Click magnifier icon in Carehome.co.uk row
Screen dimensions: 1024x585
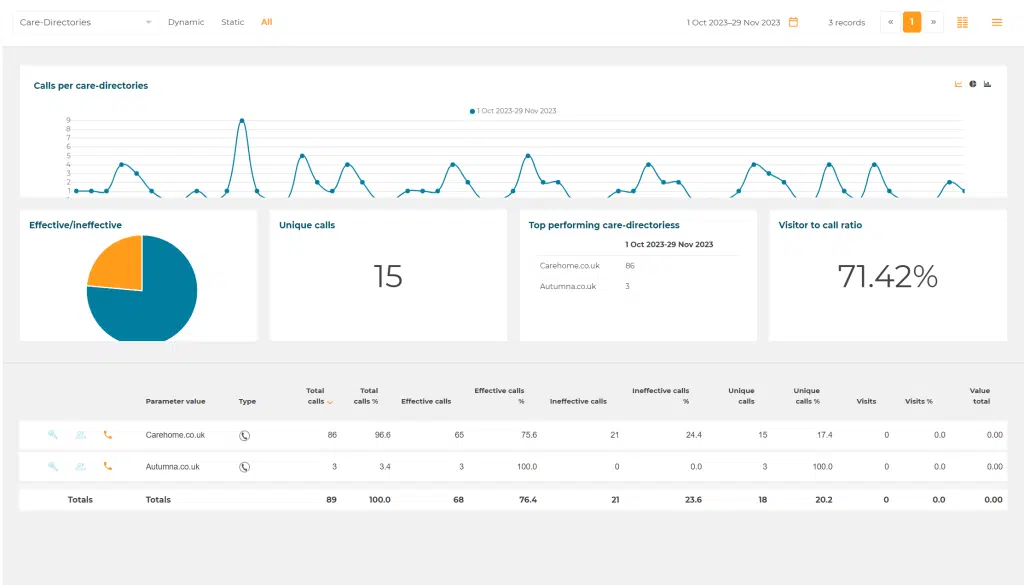coord(53,435)
